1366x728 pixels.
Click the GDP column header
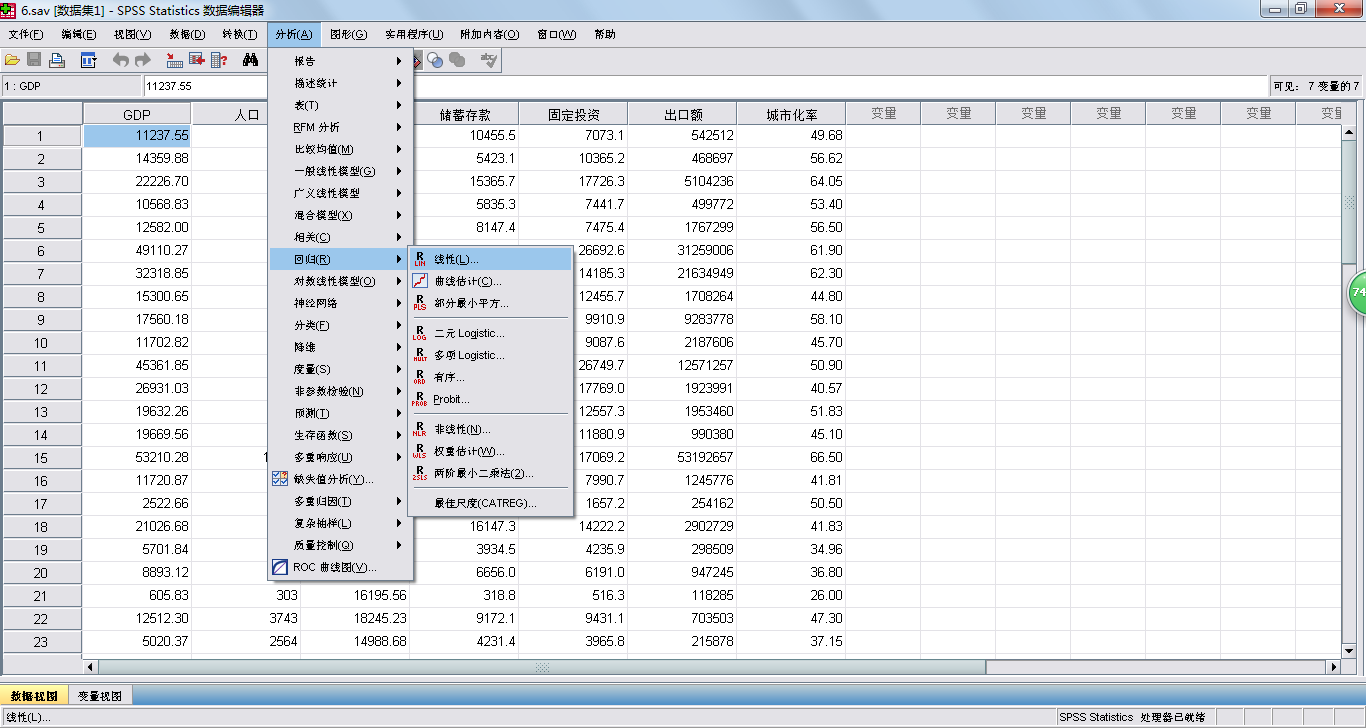tap(137, 113)
